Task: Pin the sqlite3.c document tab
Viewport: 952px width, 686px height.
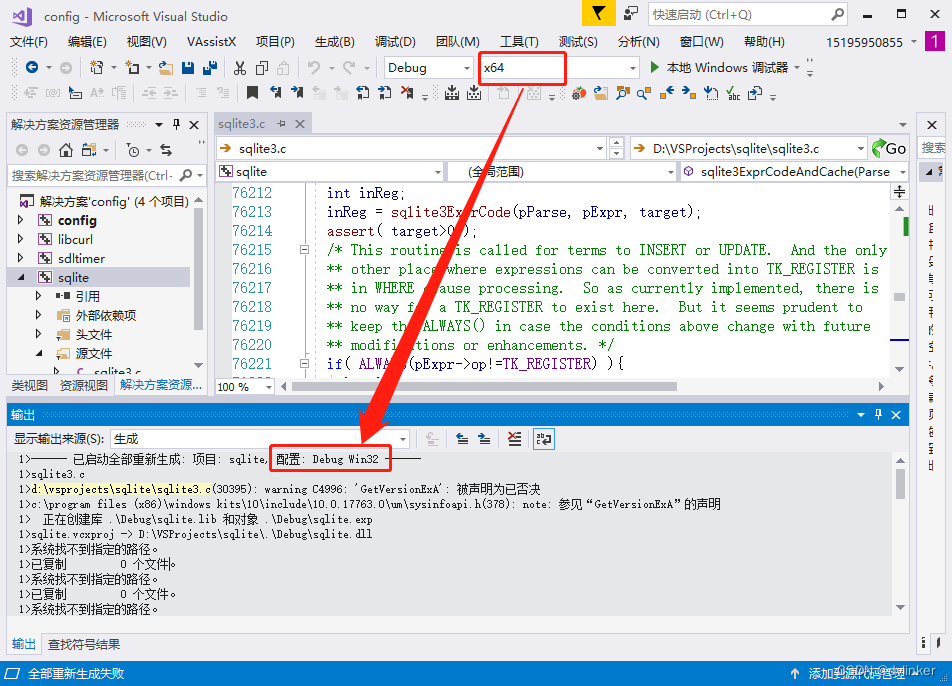Action: [282, 124]
